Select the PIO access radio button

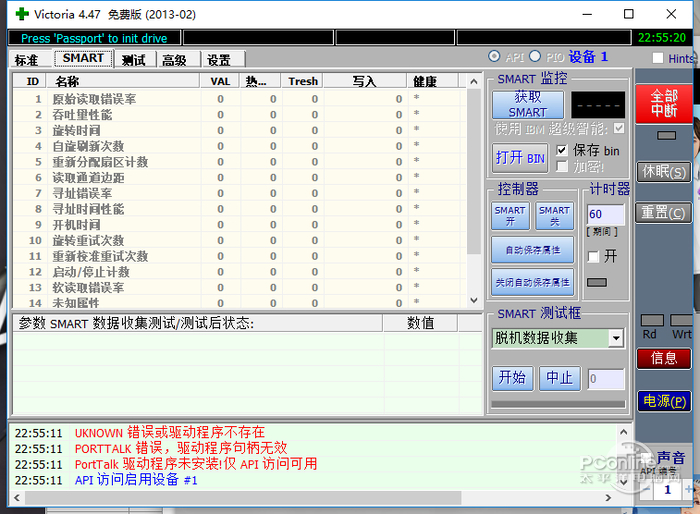(x=535, y=56)
